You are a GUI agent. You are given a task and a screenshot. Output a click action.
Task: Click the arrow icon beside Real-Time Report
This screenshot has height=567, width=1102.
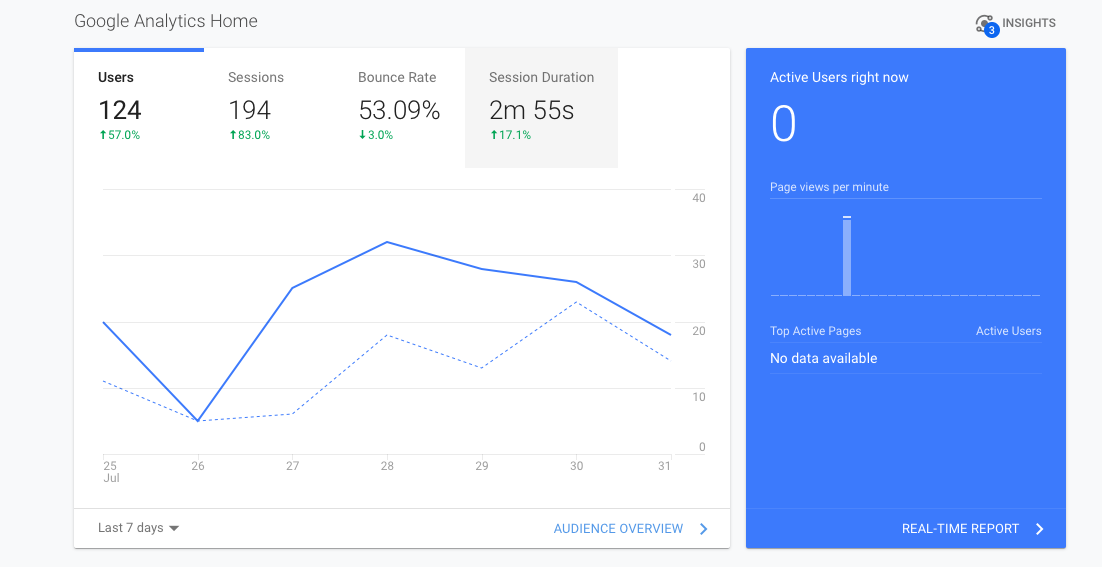point(1040,529)
